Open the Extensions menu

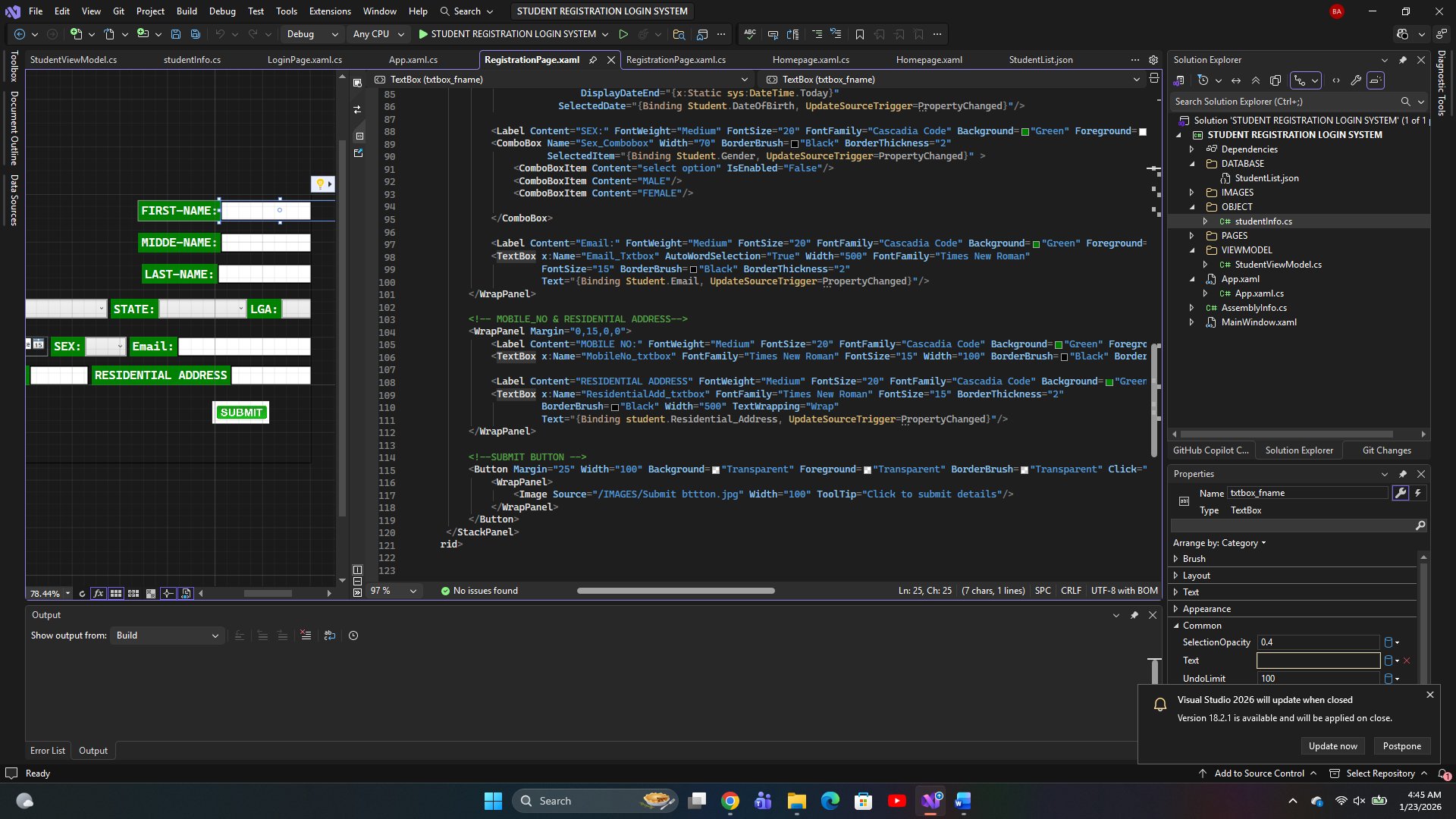click(330, 11)
